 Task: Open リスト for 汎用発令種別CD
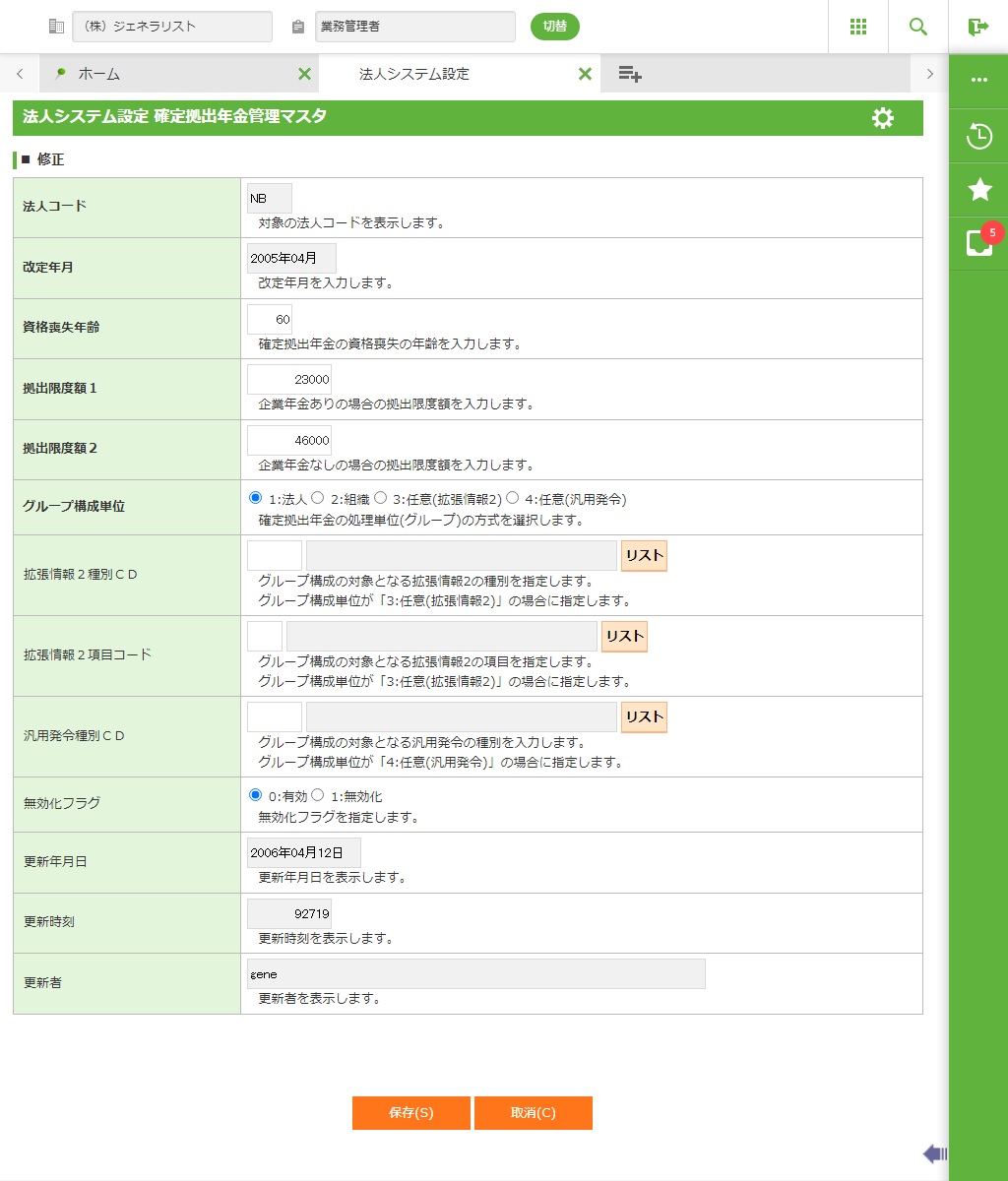(644, 717)
